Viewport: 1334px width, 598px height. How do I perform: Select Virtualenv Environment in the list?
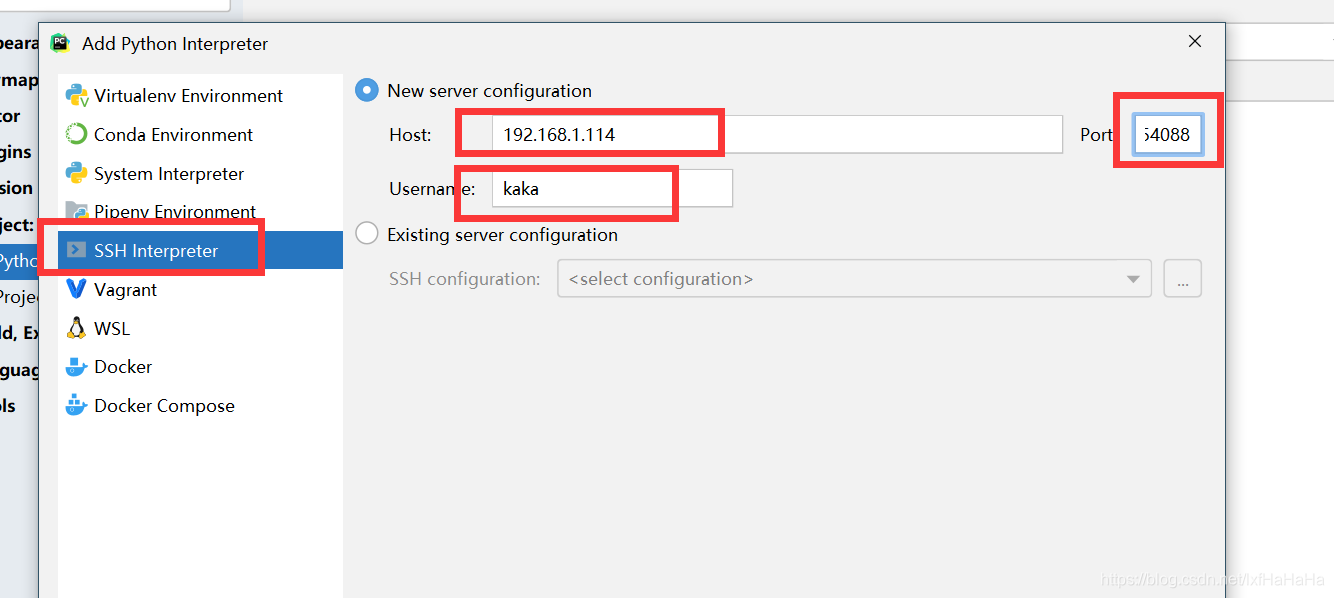click(x=200, y=96)
